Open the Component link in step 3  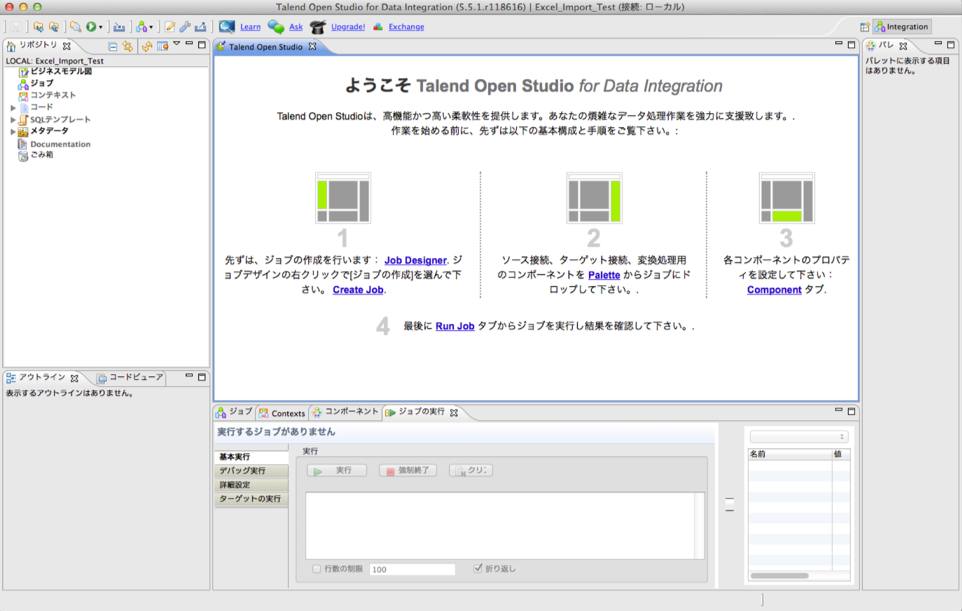774,290
